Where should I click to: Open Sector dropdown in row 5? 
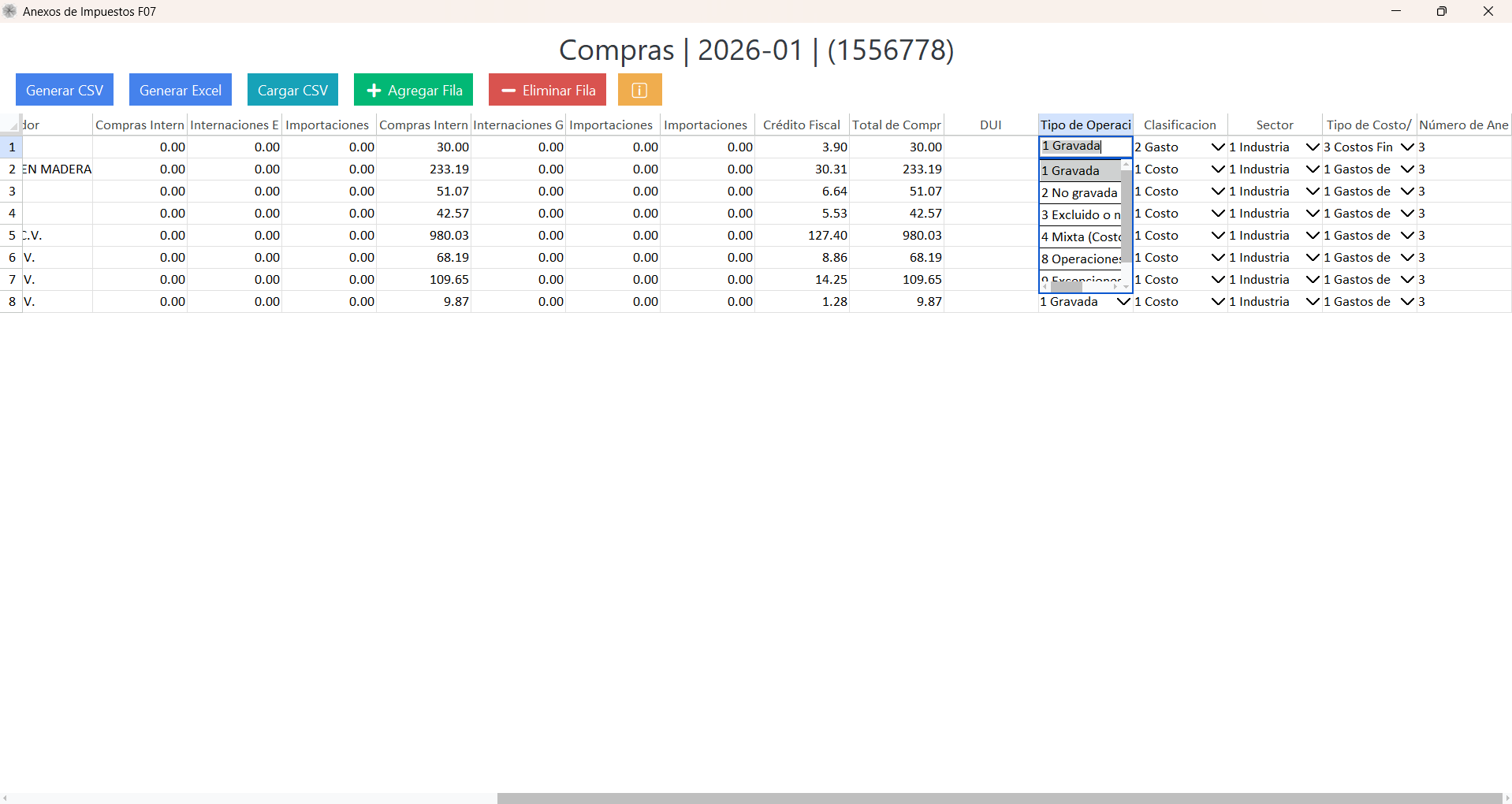(1313, 236)
